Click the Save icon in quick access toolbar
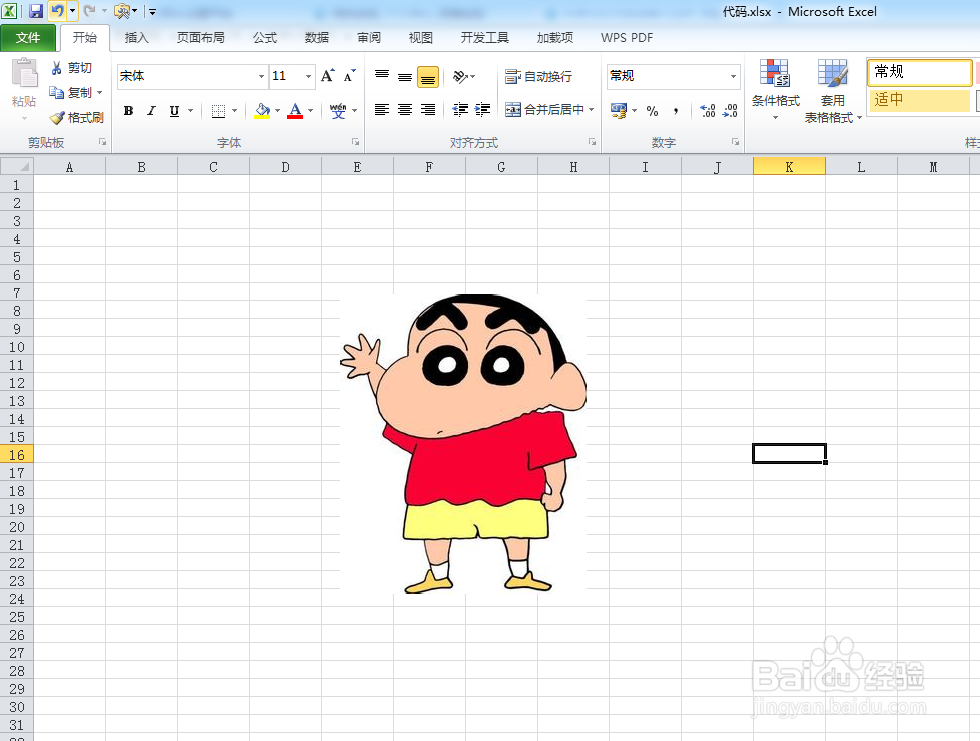This screenshot has height=741, width=980. pos(36,11)
